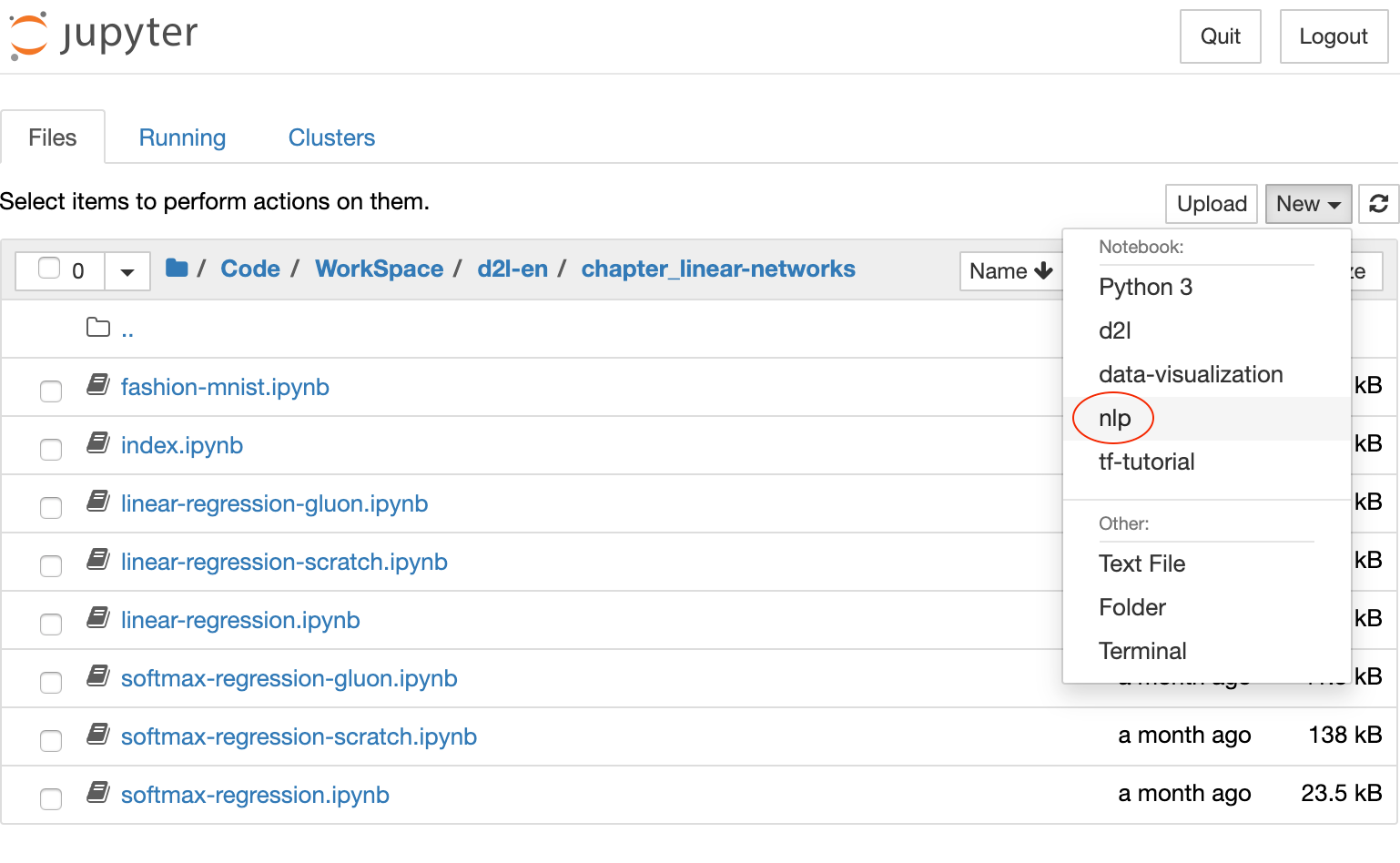
Task: Select the checkbox for linear-regression-scratch.ipynb
Action: [50, 566]
